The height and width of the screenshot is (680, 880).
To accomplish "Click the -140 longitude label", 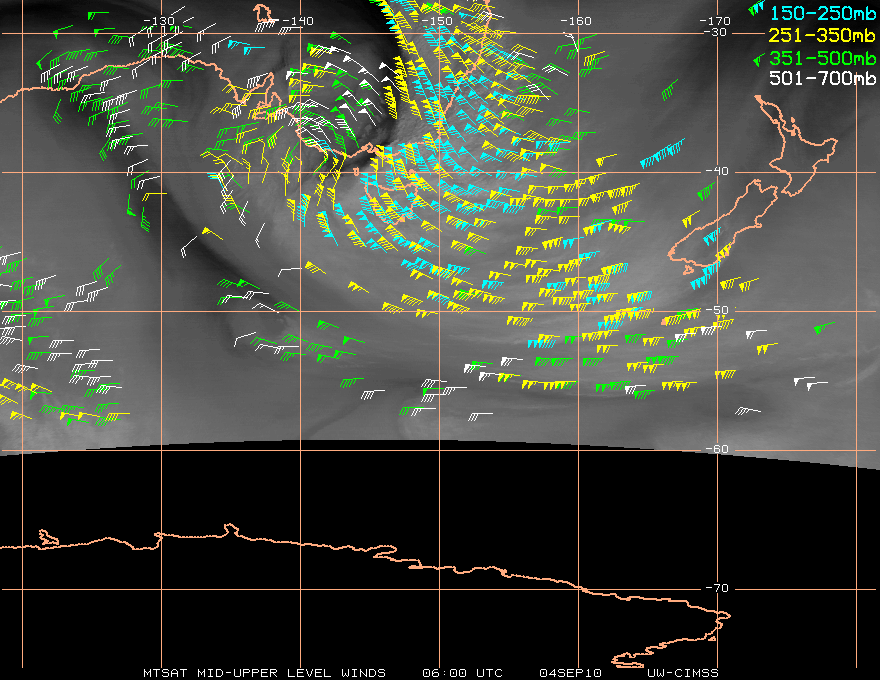I will pyautogui.click(x=298, y=21).
